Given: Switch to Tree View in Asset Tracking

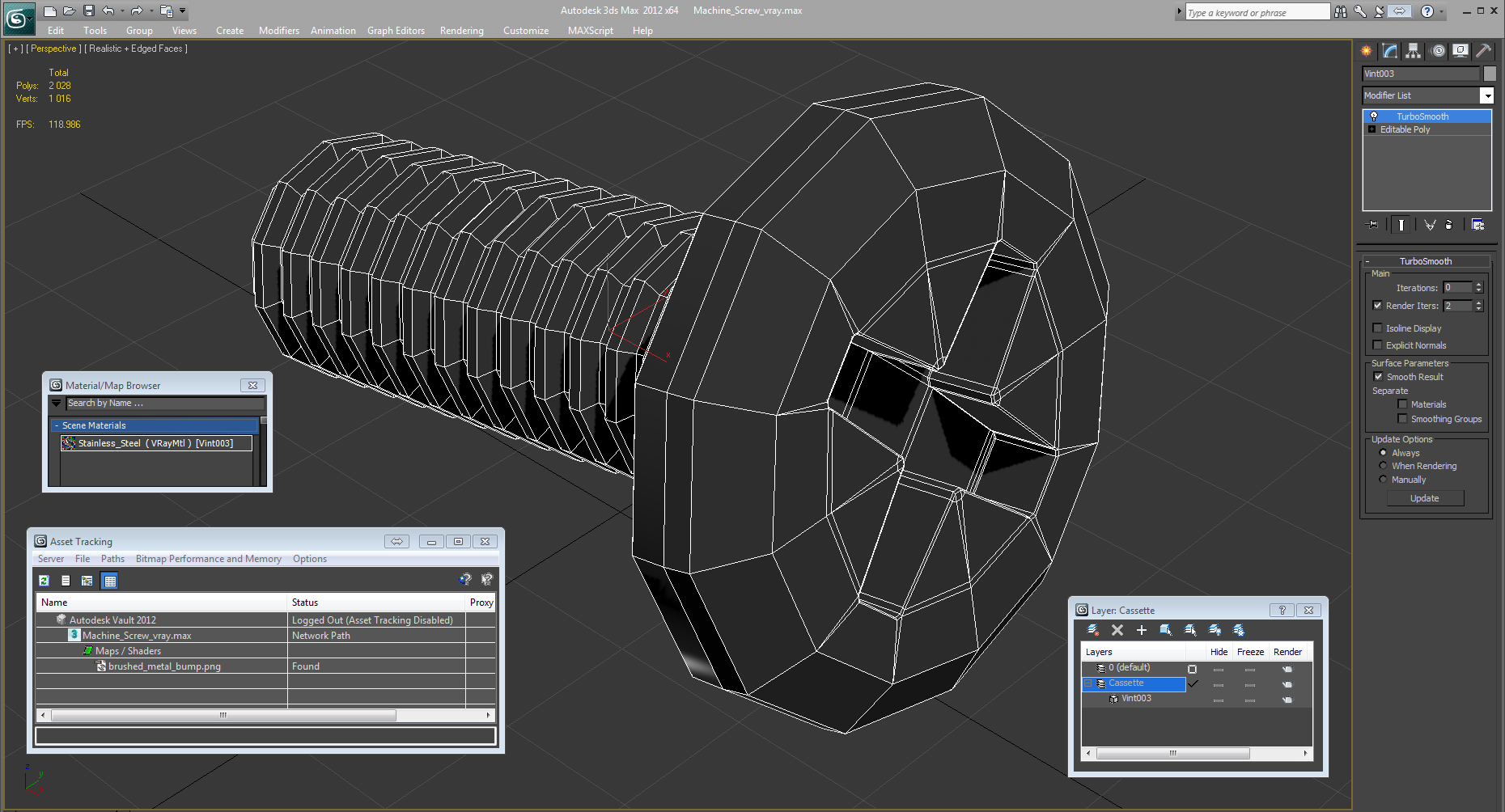Looking at the screenshot, I should [87, 581].
